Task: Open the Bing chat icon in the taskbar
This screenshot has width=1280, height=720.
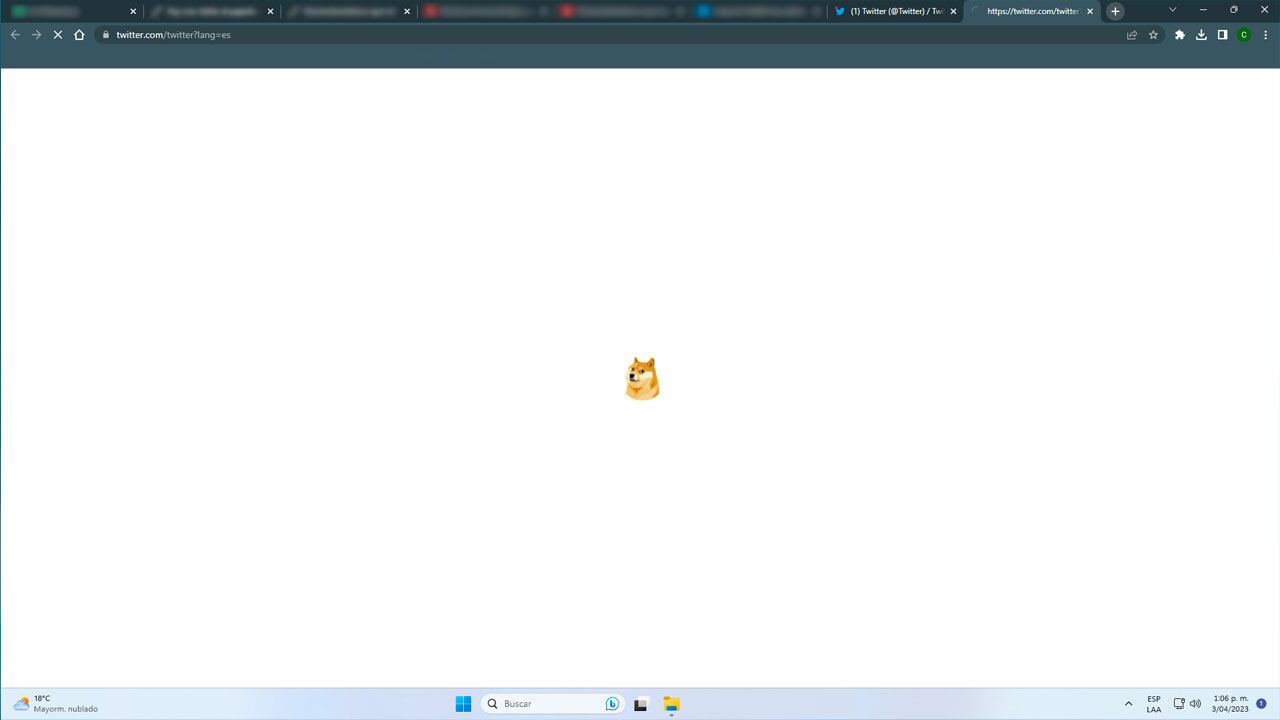Action: pyautogui.click(x=611, y=703)
